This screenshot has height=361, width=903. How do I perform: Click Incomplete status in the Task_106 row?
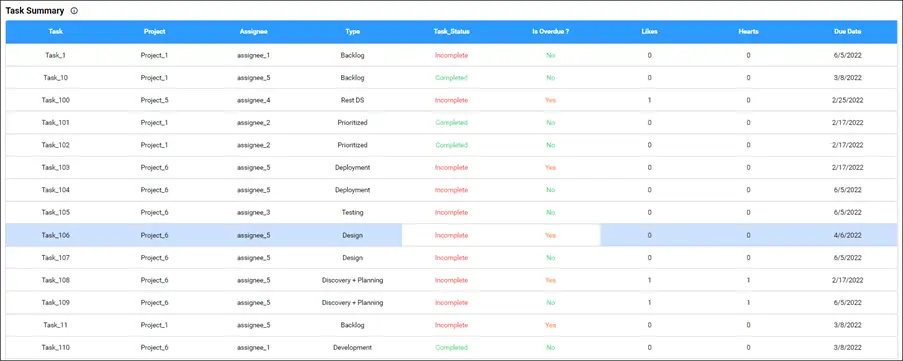point(452,235)
